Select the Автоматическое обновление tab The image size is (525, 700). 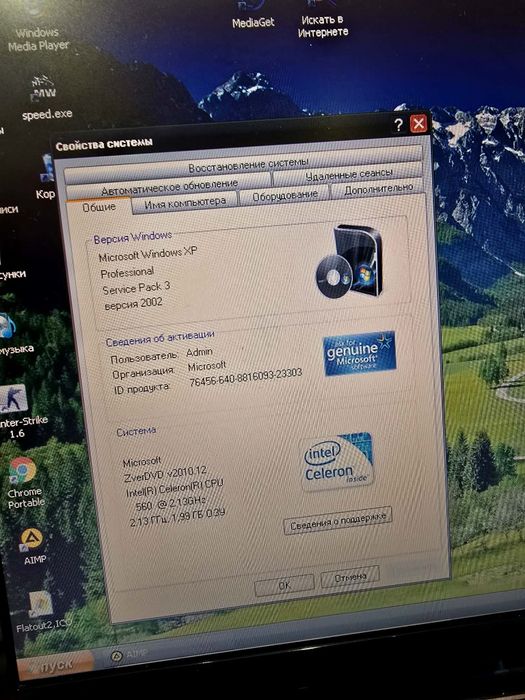169,187
